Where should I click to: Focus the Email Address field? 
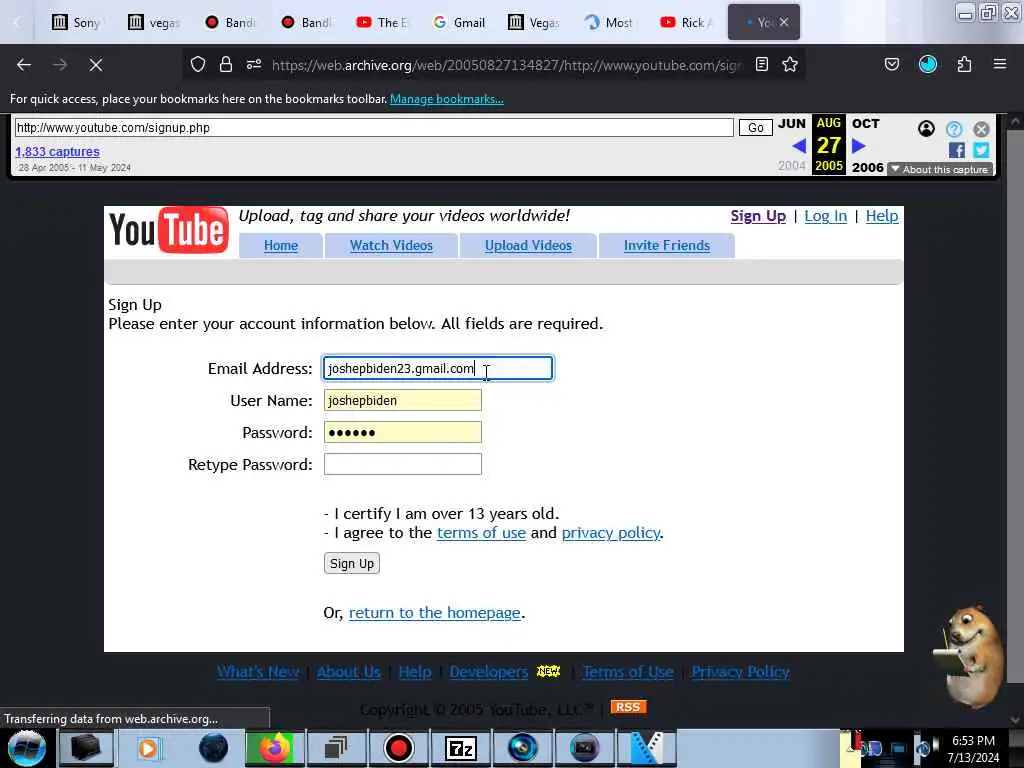[x=438, y=368]
